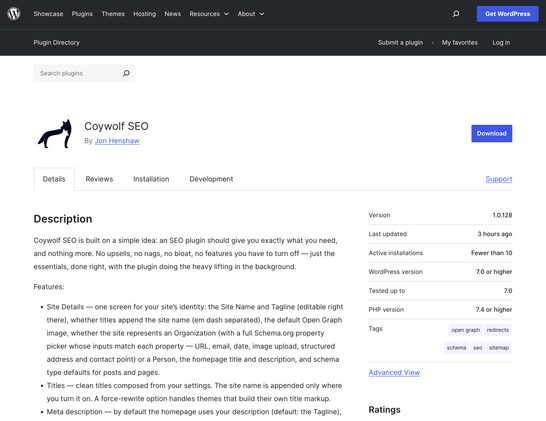Click the '7.4 or higher' PHP version value
Screen dimensions: 546x421
[494, 310]
